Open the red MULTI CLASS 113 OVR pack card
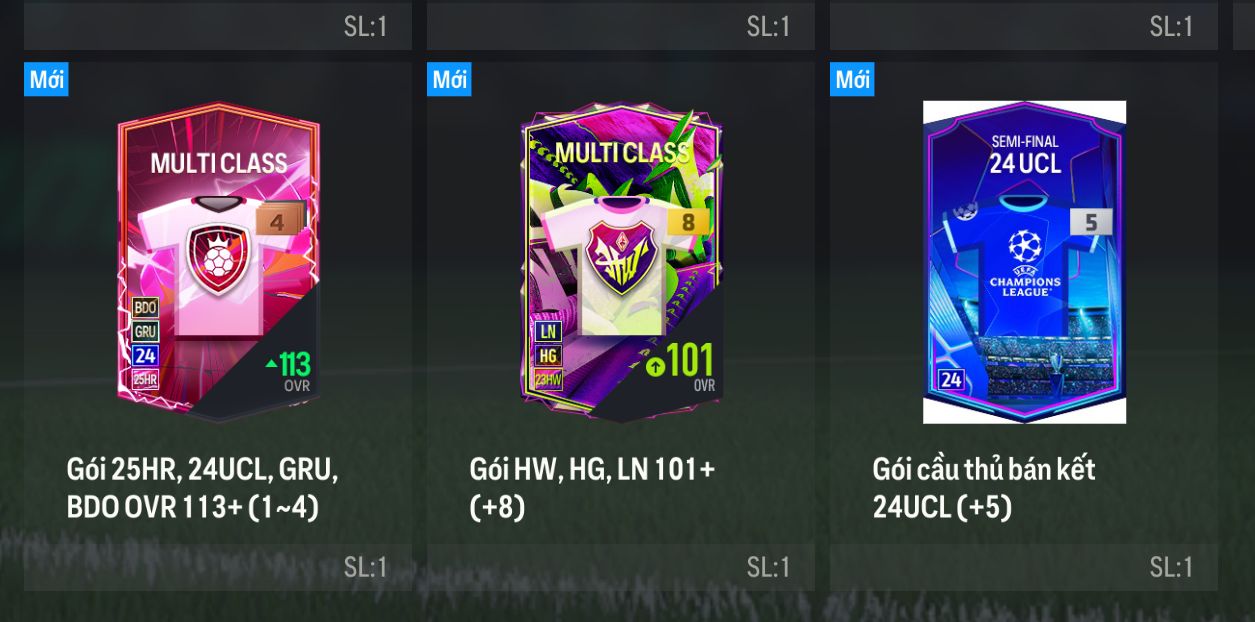 click(218, 262)
